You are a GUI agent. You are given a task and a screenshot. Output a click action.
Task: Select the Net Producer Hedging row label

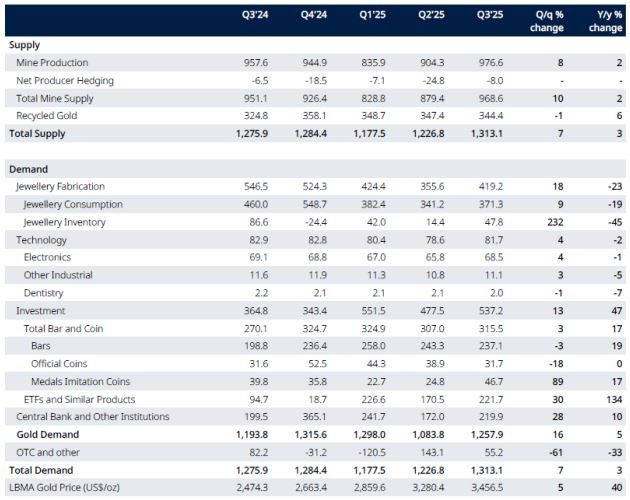63,80
